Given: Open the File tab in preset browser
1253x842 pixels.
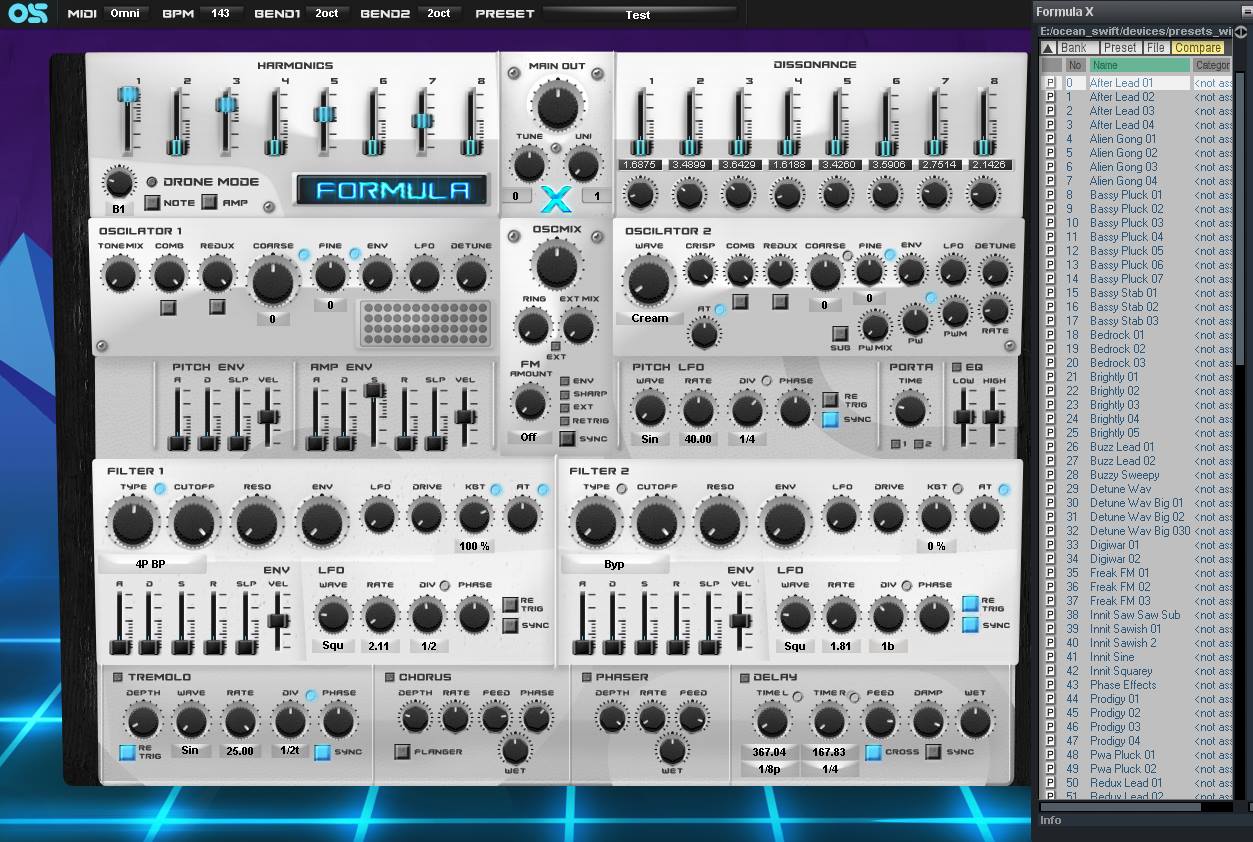Looking at the screenshot, I should tap(1156, 48).
